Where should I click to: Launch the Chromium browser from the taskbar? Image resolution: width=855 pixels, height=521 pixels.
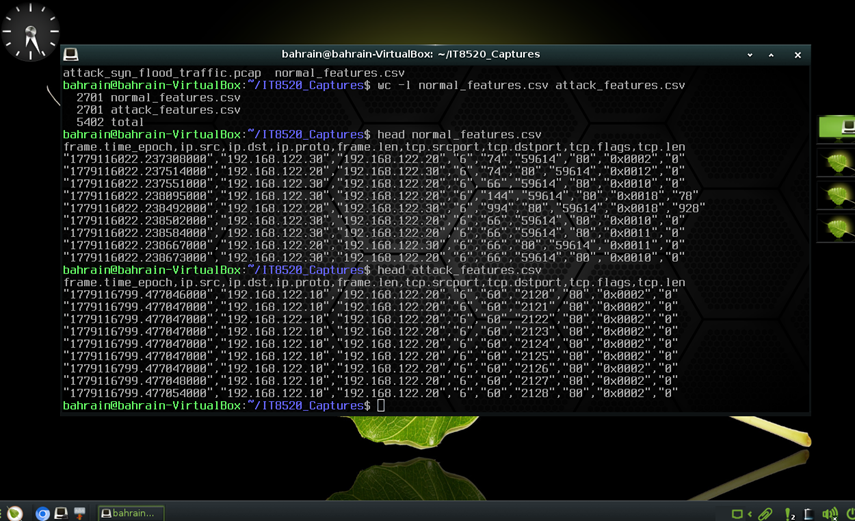[x=43, y=513]
